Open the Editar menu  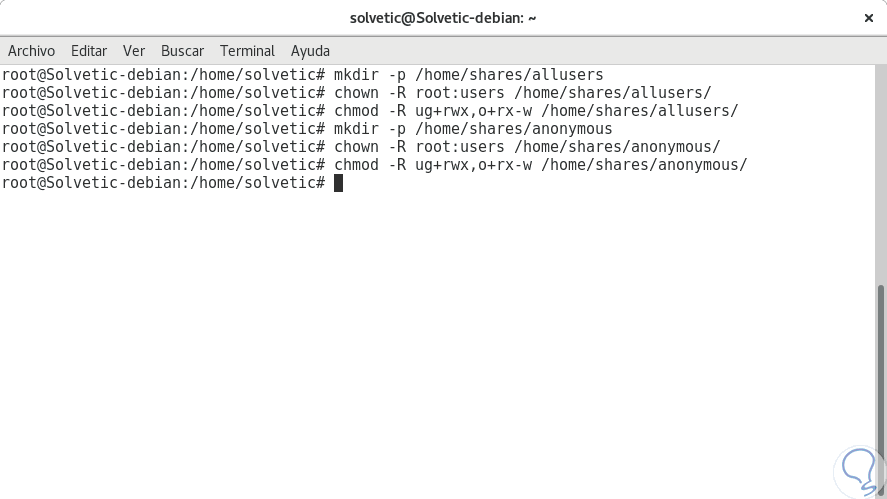[89, 50]
